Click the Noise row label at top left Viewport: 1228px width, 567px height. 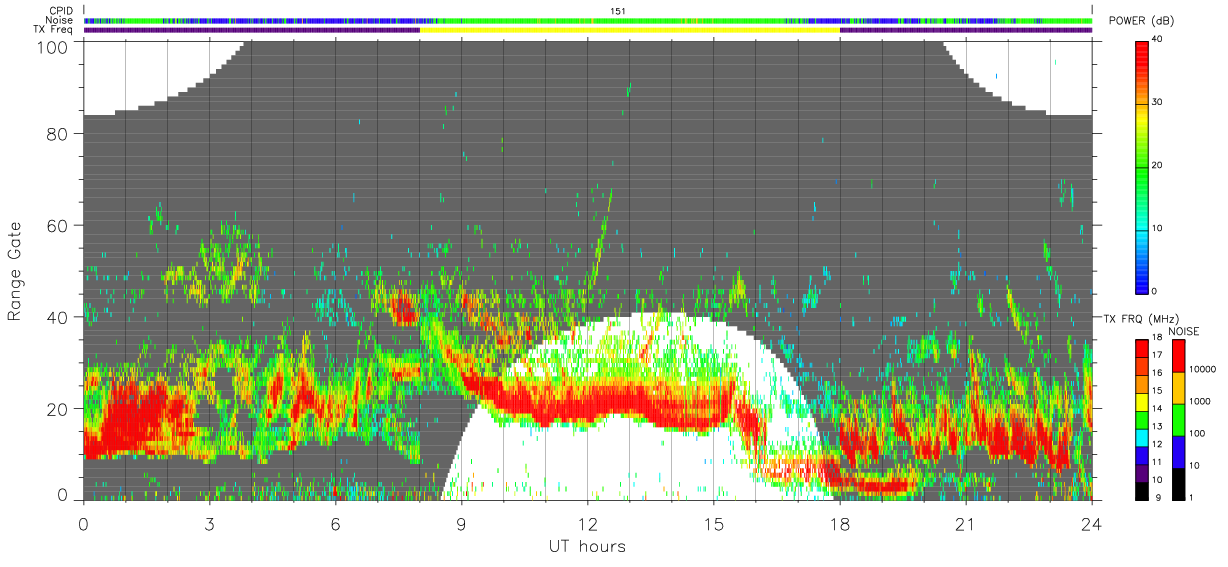click(x=60, y=20)
